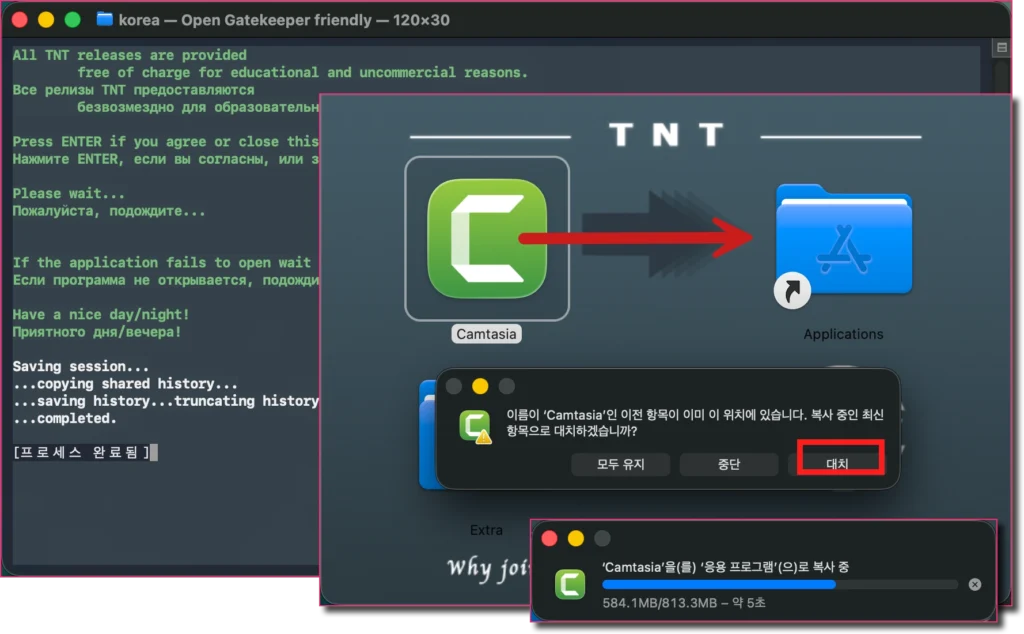Click the Camtasia app icon in TNT installer
Screen dimensions: 1024x634
[x=487, y=238]
